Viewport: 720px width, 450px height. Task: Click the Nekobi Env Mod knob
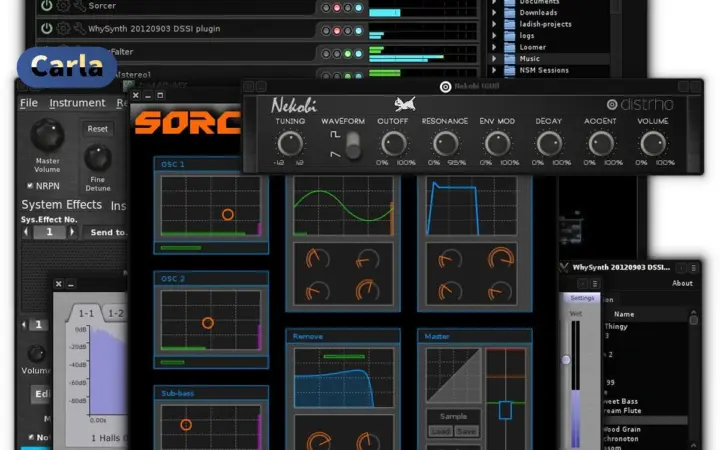click(x=497, y=144)
